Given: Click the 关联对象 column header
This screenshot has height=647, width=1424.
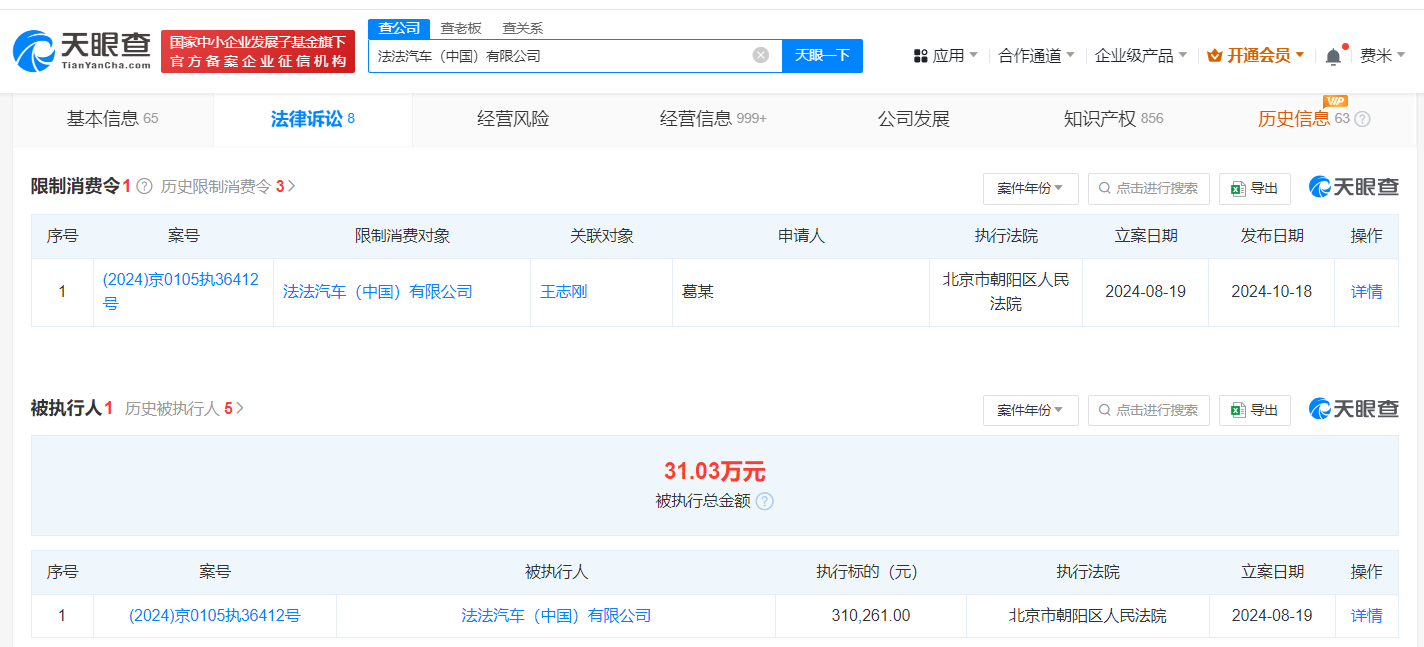Looking at the screenshot, I should tap(602, 237).
